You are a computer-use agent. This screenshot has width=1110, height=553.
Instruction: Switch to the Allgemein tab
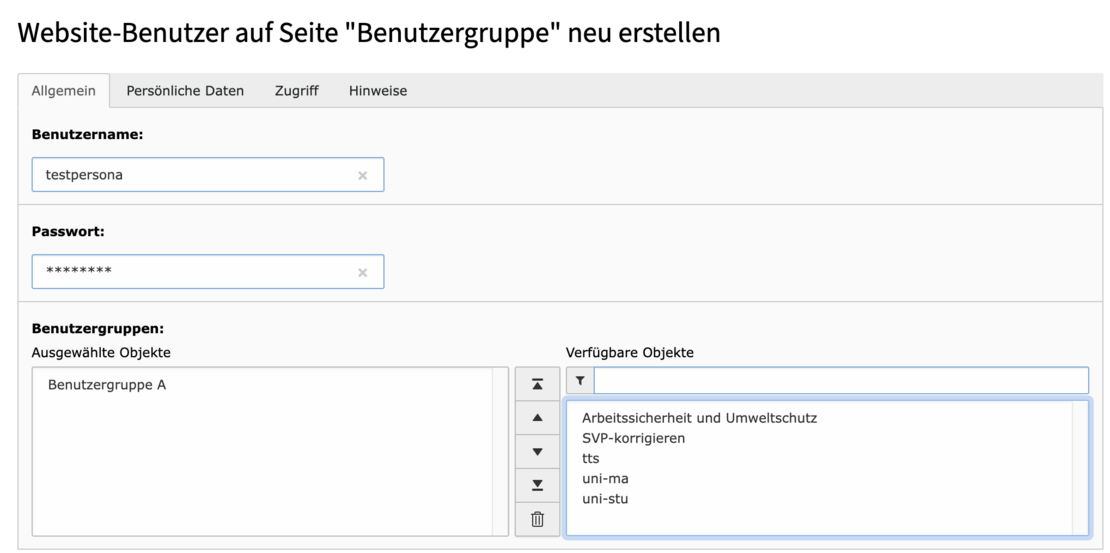click(x=64, y=91)
